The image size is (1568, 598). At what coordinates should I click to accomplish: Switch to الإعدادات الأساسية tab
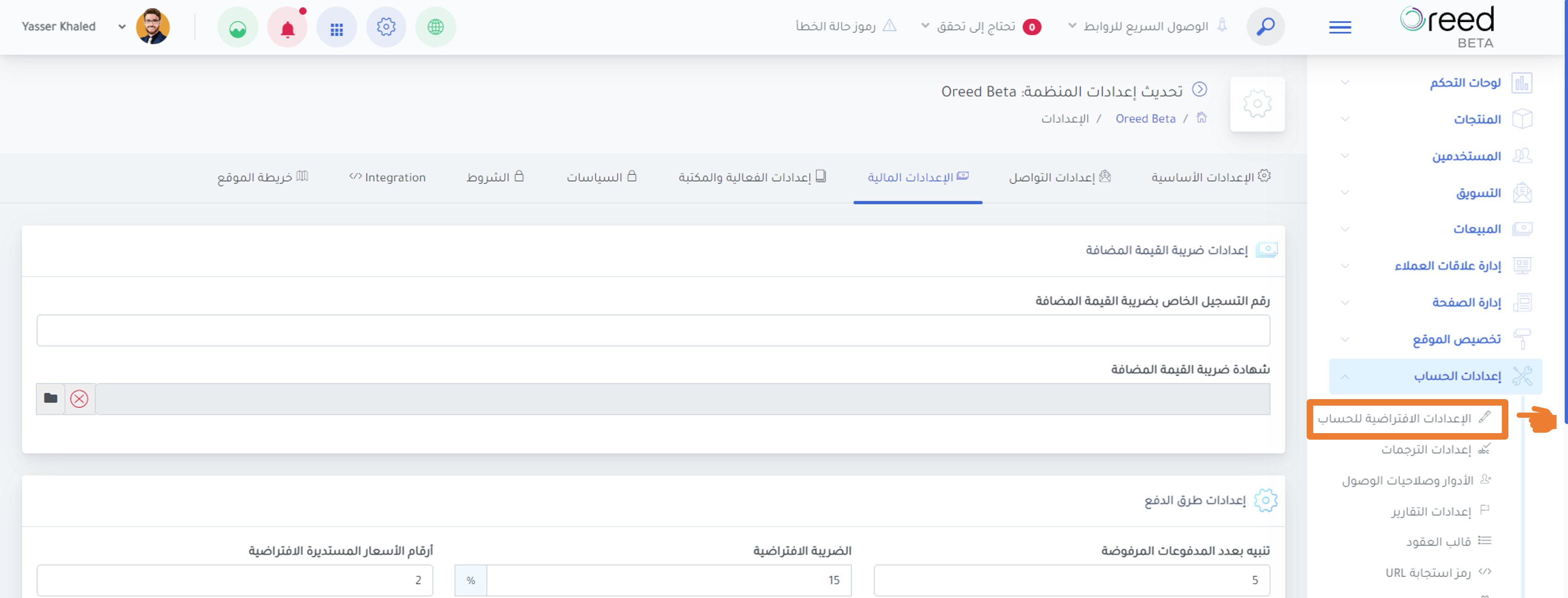point(1210,177)
